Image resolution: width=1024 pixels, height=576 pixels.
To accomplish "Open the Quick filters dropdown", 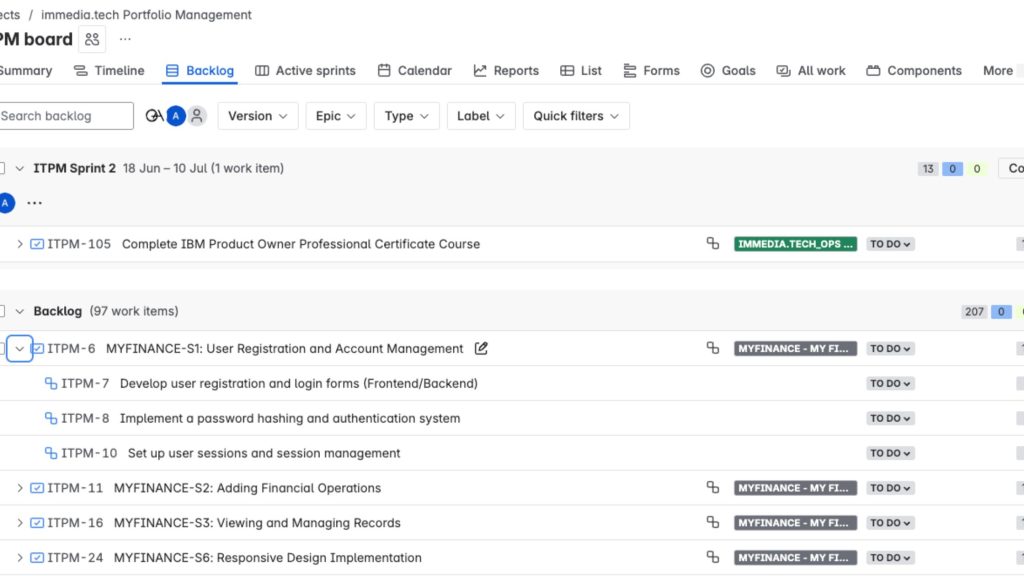I will pos(575,116).
